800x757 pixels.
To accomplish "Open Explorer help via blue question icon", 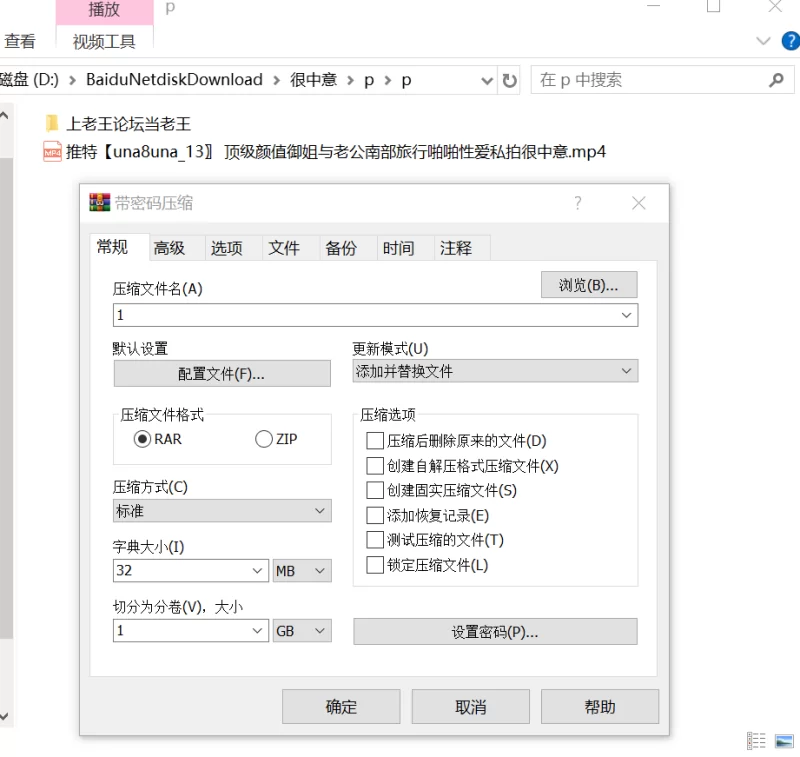I will (x=791, y=41).
